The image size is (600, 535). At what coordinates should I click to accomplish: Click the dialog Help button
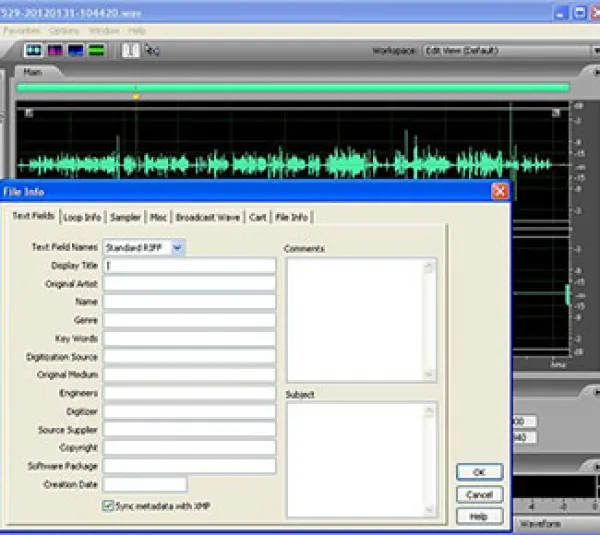point(479,517)
